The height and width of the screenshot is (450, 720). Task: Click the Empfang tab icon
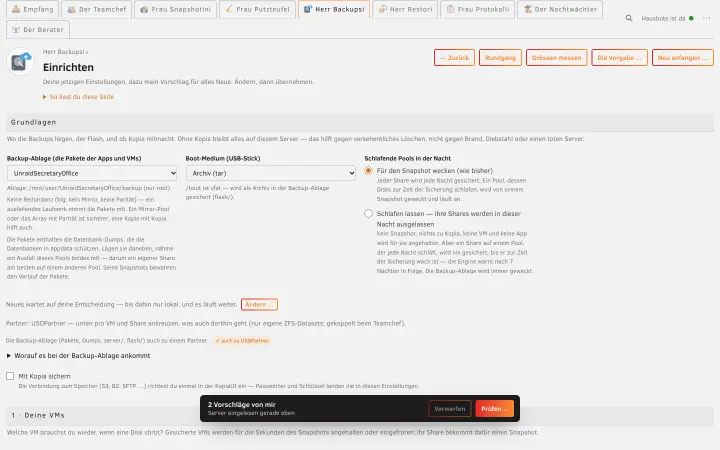16,9
